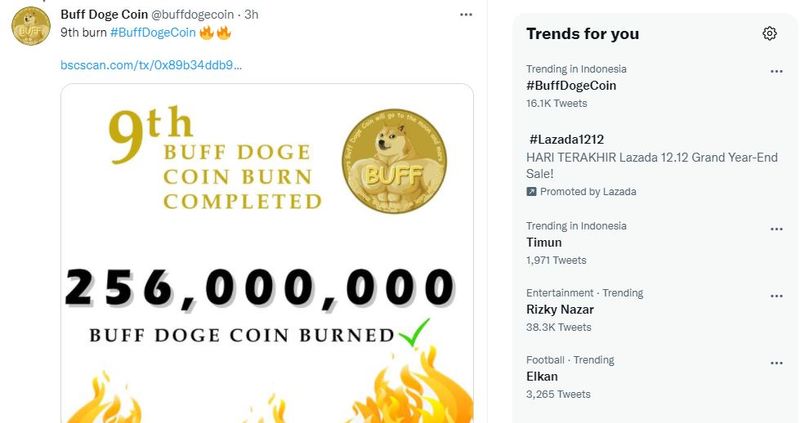Image resolution: width=800 pixels, height=423 pixels.
Task: Open the bscscan.com transaction link
Action: click(151, 66)
